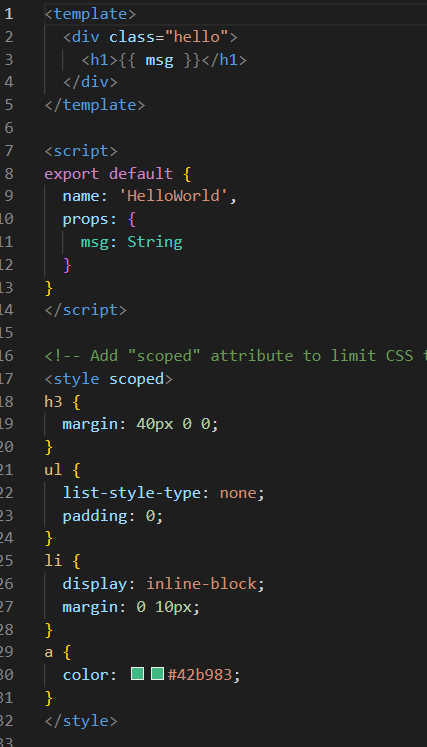Click the msg key inside props
Viewport: 427px width, 747px height.
tap(95, 242)
